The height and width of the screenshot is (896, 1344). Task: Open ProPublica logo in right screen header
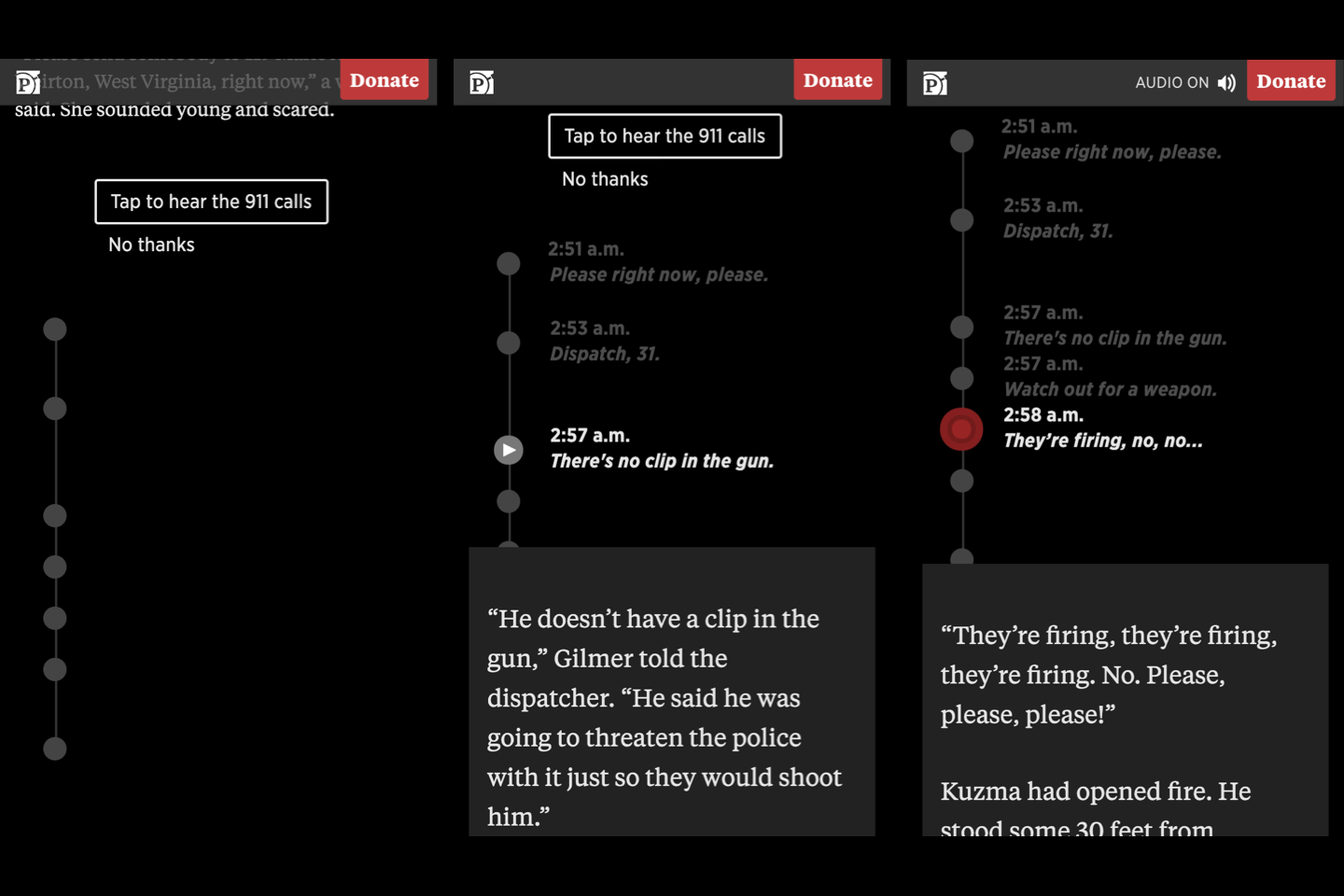[x=935, y=83]
